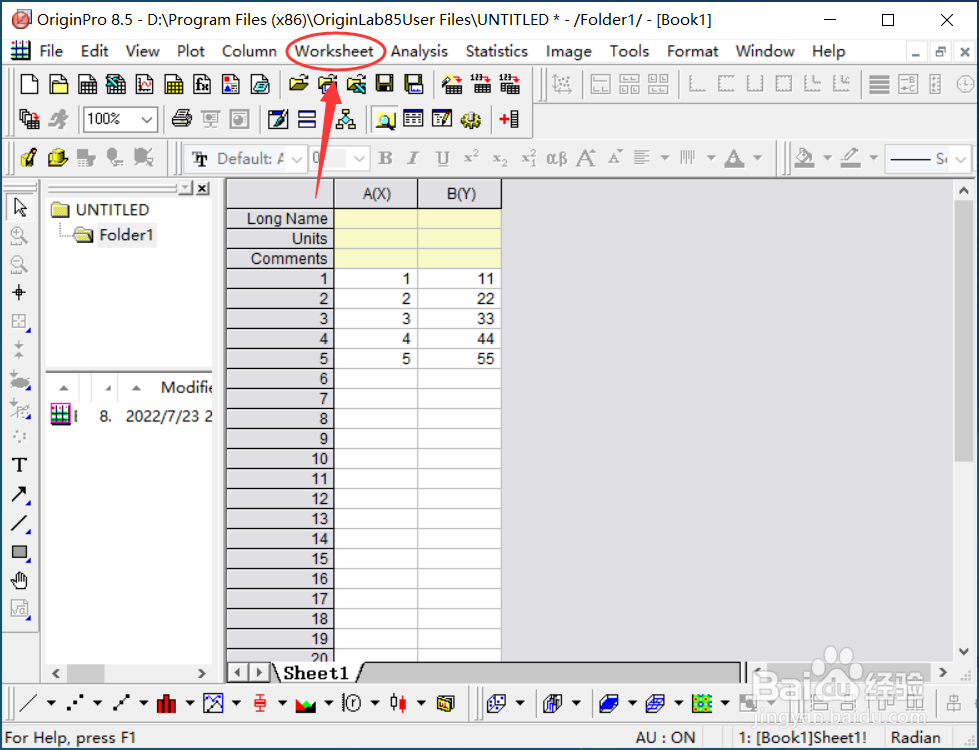The height and width of the screenshot is (750, 979).
Task: Select the Rectangle drawing tool
Action: 19,551
